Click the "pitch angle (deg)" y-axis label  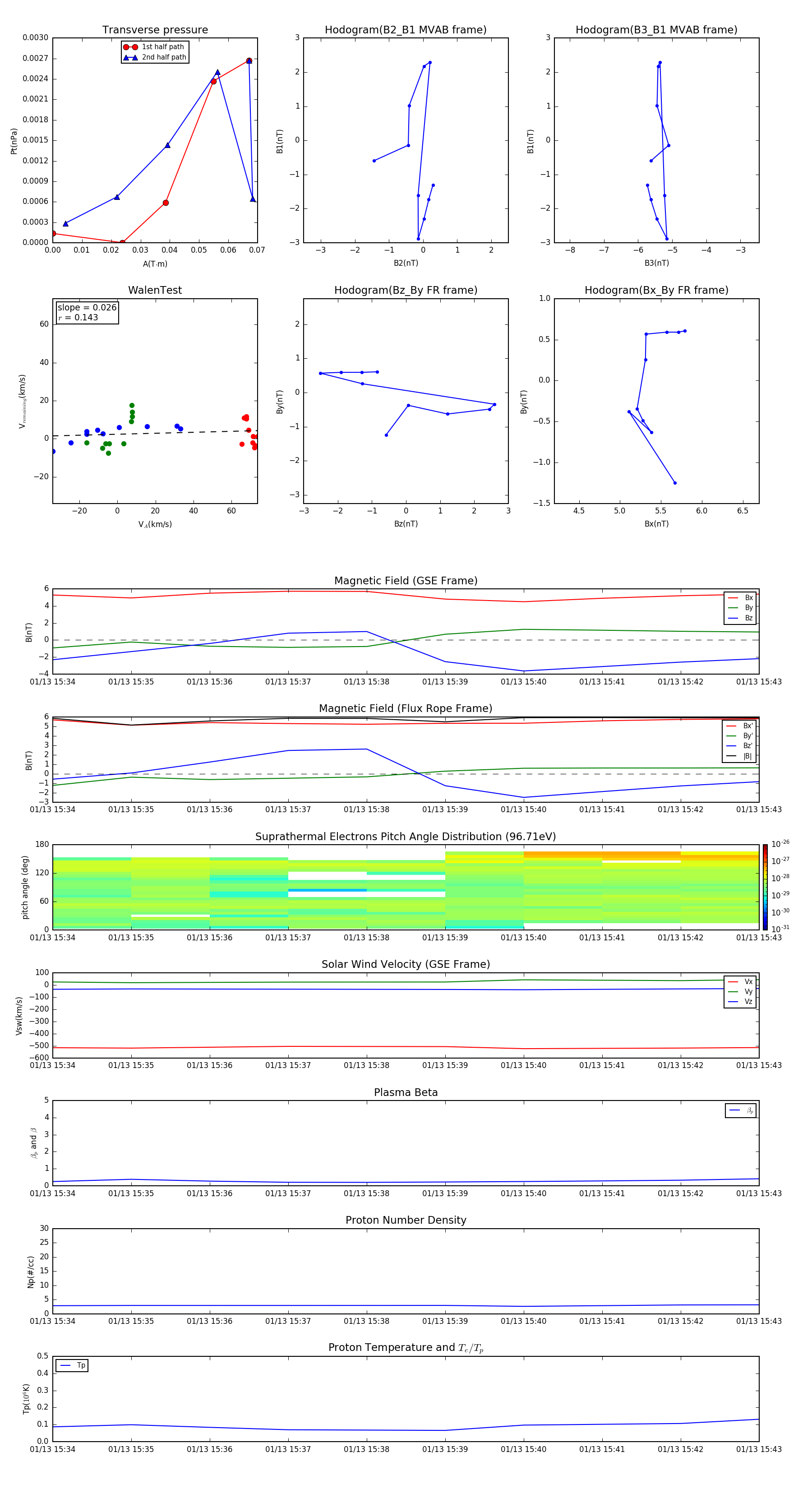[25, 887]
